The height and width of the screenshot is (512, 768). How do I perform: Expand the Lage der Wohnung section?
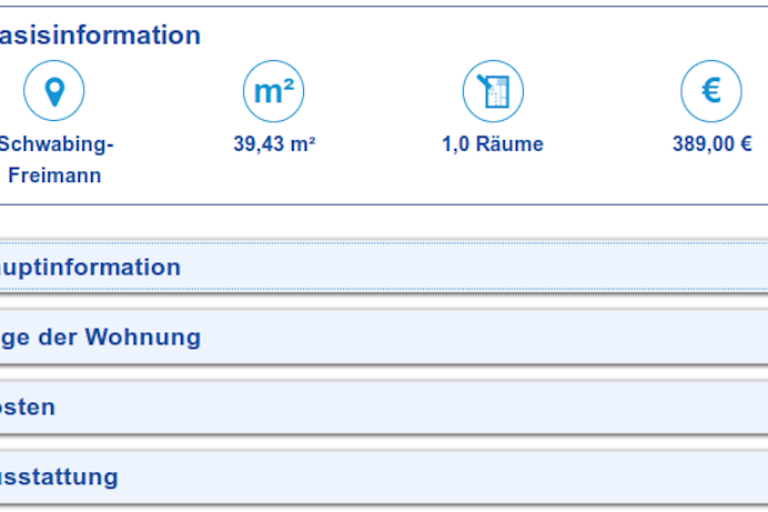pyautogui.click(x=100, y=337)
